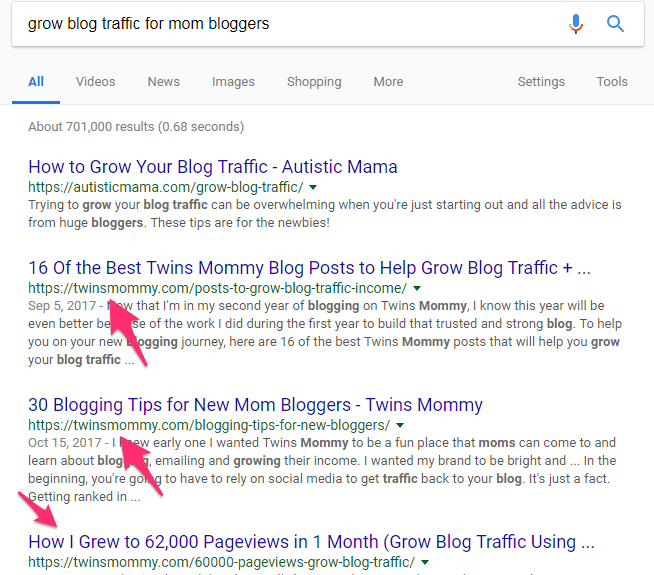This screenshot has width=654, height=575.
Task: Select the All results tab
Action: [x=36, y=82]
